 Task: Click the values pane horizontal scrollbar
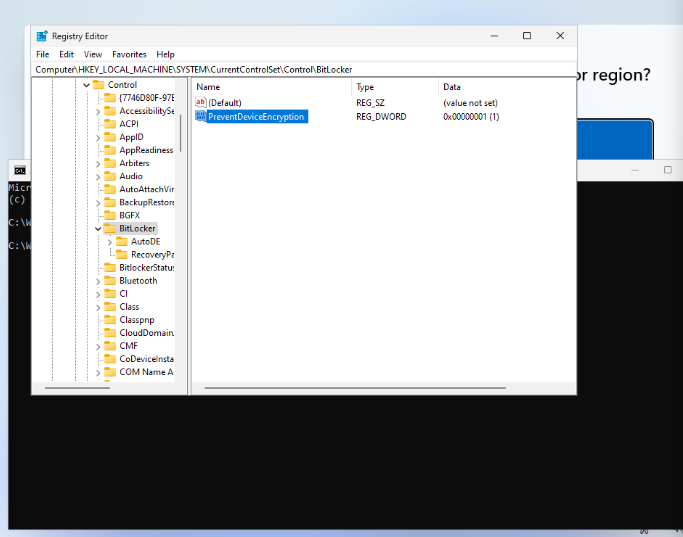pos(355,388)
